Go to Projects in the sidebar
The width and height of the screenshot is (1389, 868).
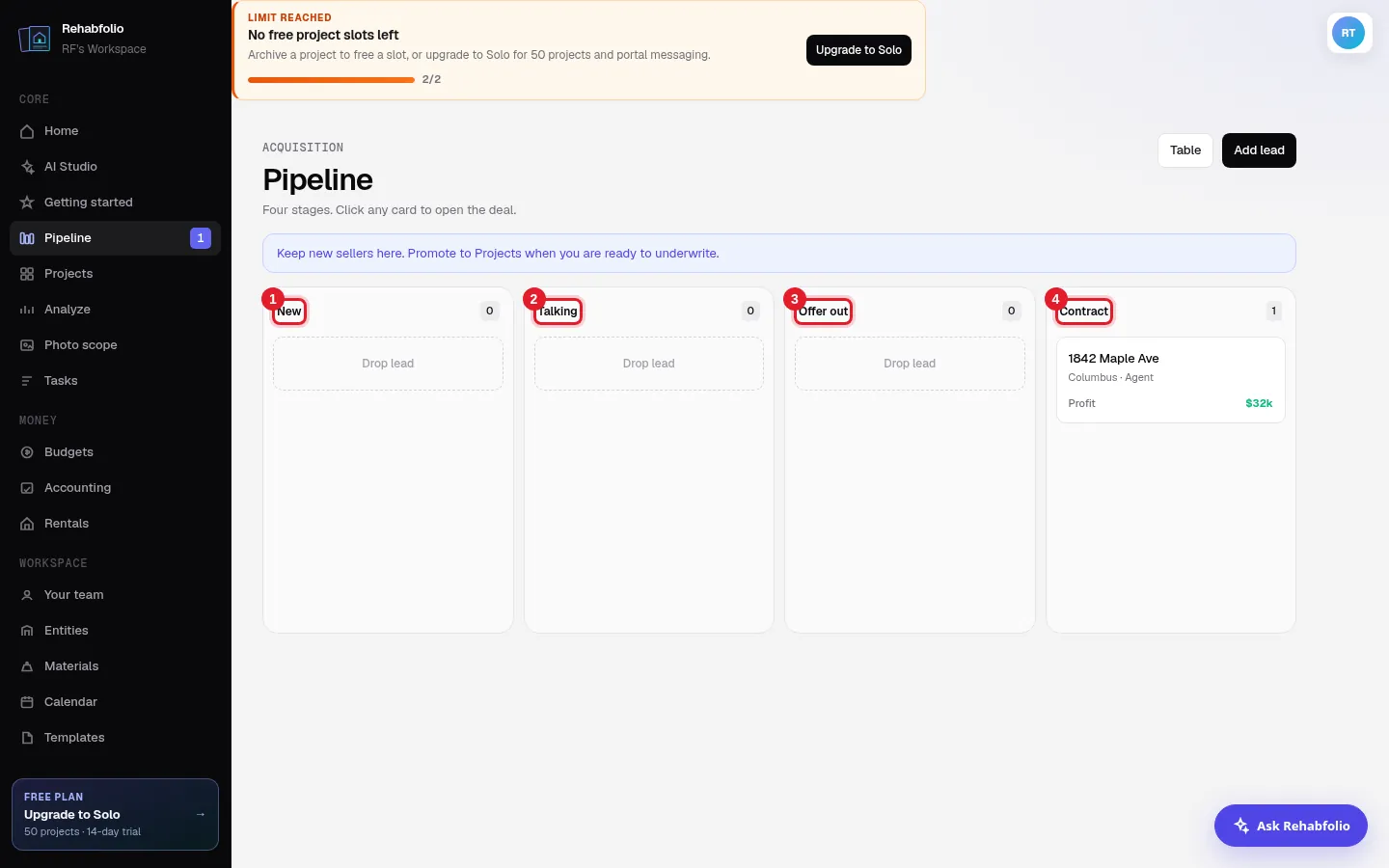click(x=115, y=274)
